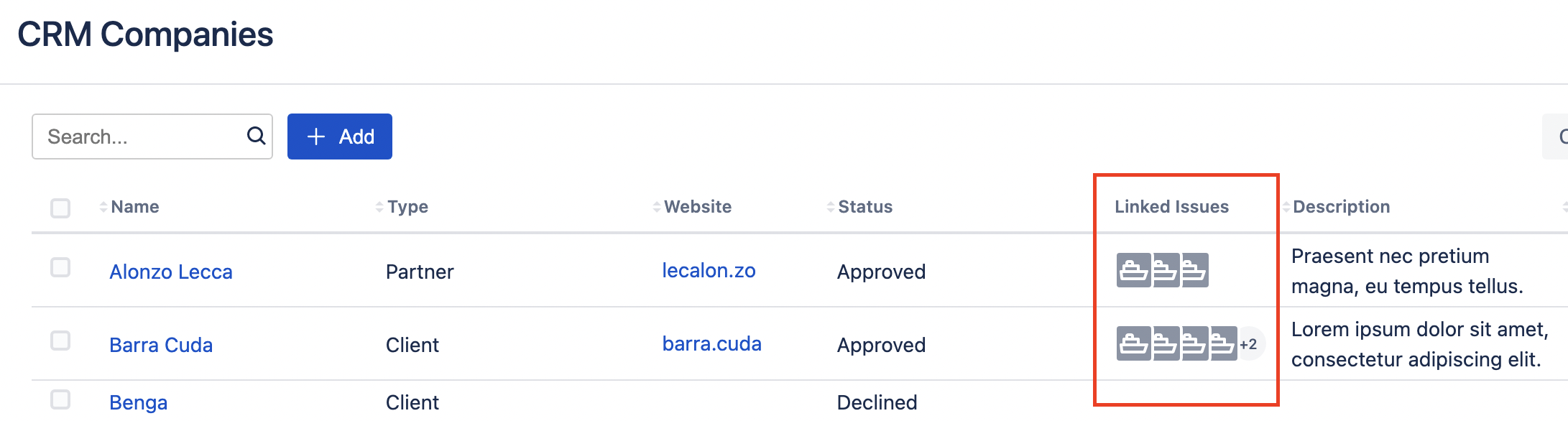Sort the table by Status column
1568x421 pixels.
[864, 207]
